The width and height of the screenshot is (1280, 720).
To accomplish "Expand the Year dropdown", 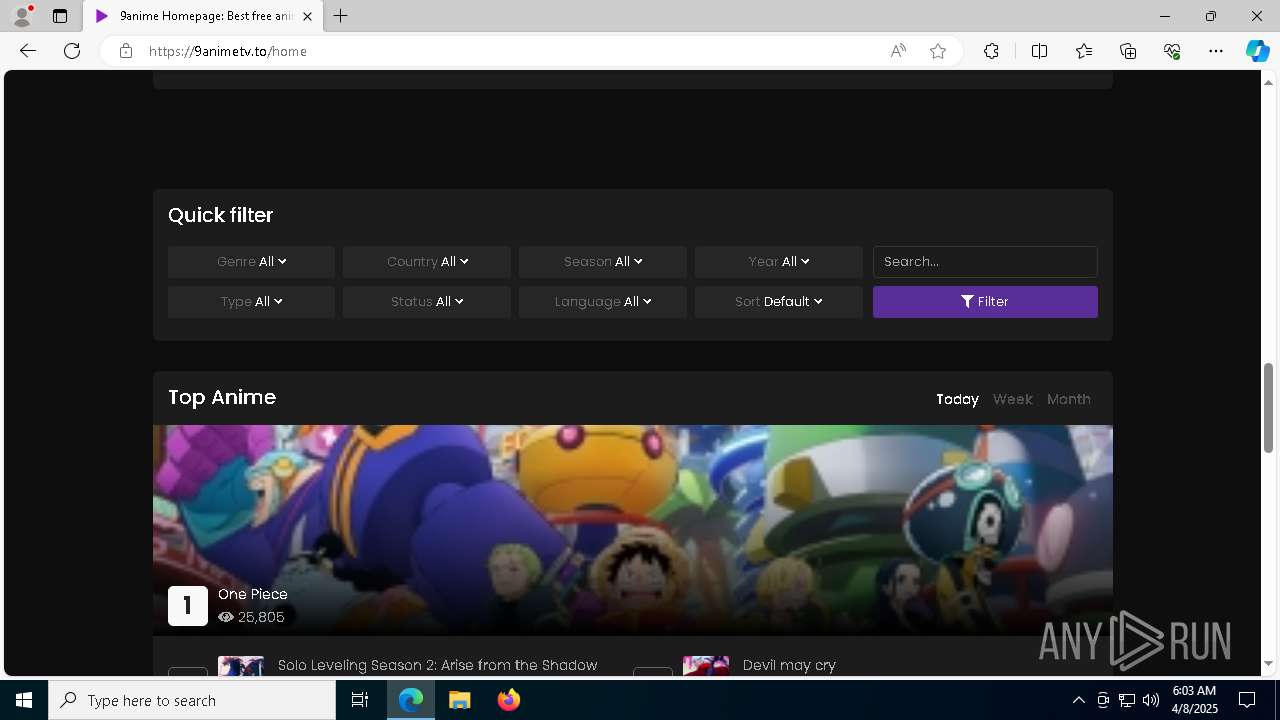I will 779,262.
